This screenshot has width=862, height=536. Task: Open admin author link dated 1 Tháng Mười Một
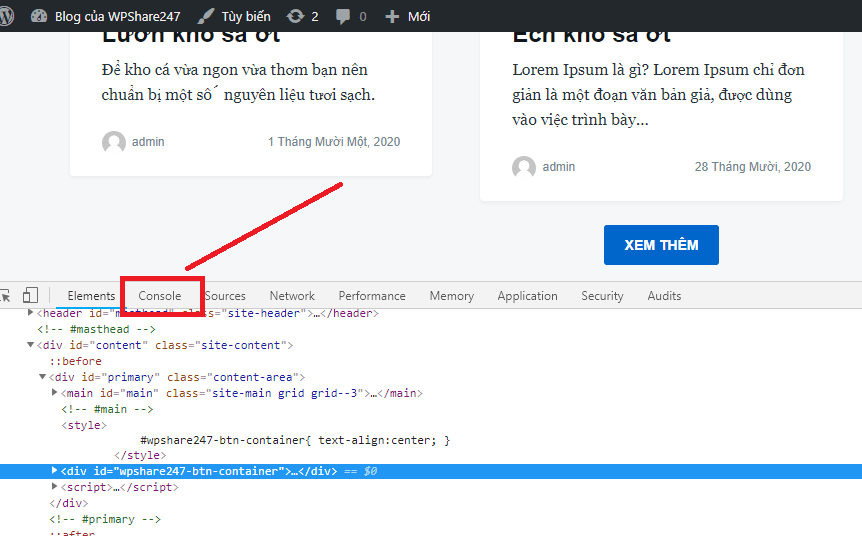[x=148, y=142]
